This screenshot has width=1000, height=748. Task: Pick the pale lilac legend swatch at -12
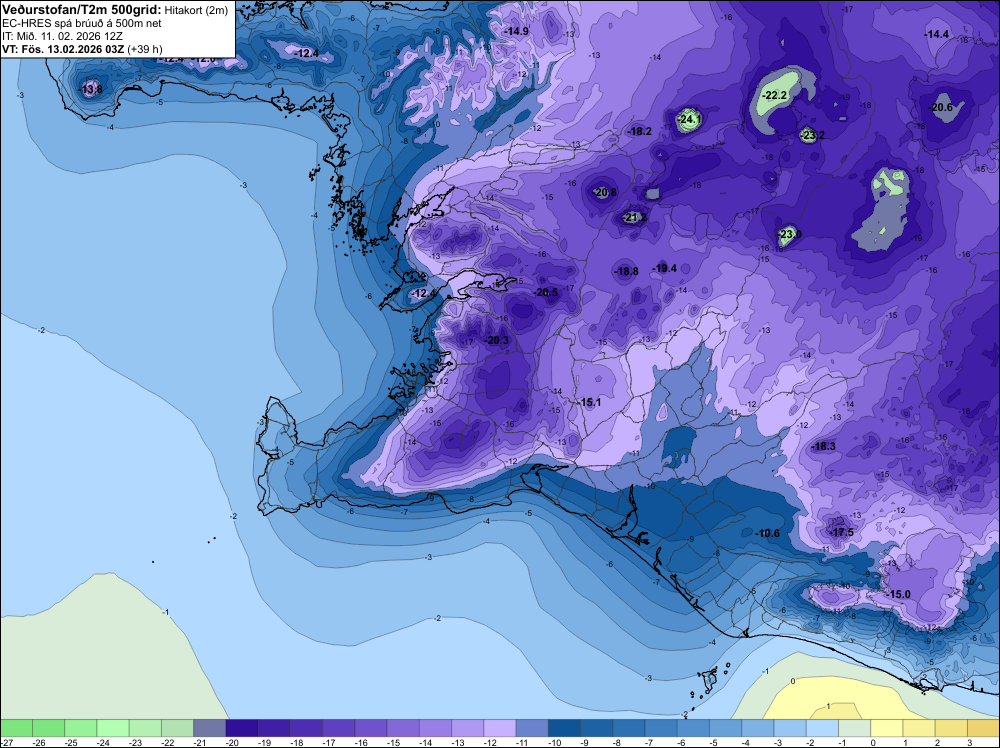[x=500, y=728]
